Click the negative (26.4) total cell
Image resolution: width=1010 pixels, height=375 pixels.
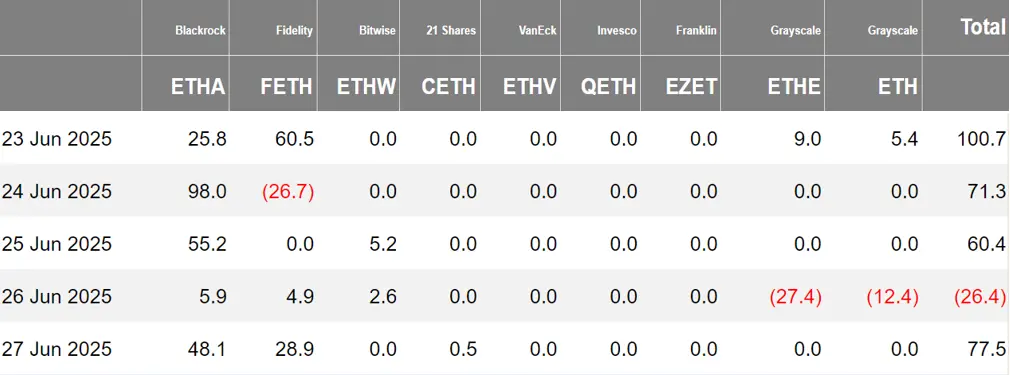tap(980, 296)
